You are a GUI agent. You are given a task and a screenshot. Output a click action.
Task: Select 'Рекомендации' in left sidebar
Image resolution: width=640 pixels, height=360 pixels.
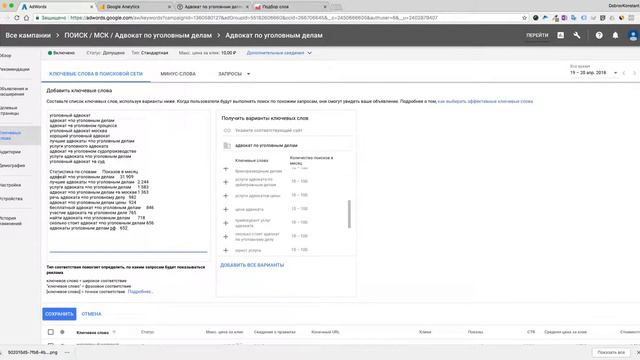[14, 69]
